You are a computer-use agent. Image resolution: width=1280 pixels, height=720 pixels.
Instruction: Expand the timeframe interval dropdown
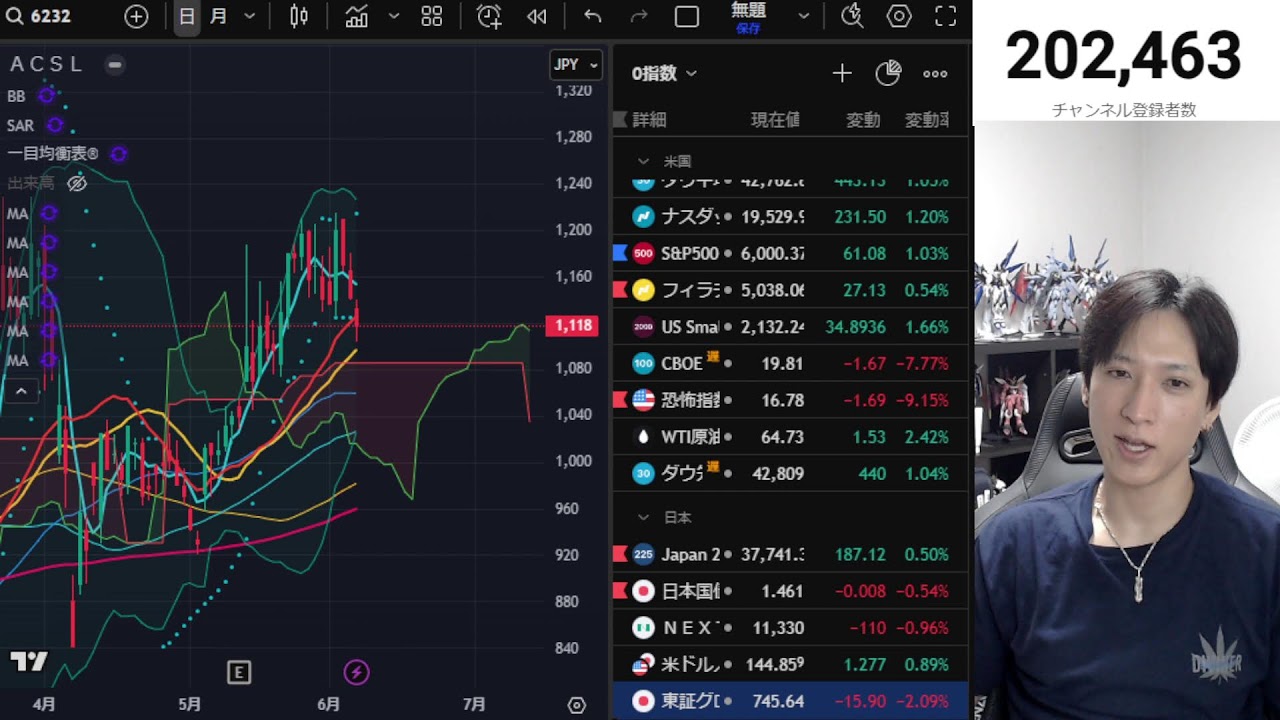250,16
